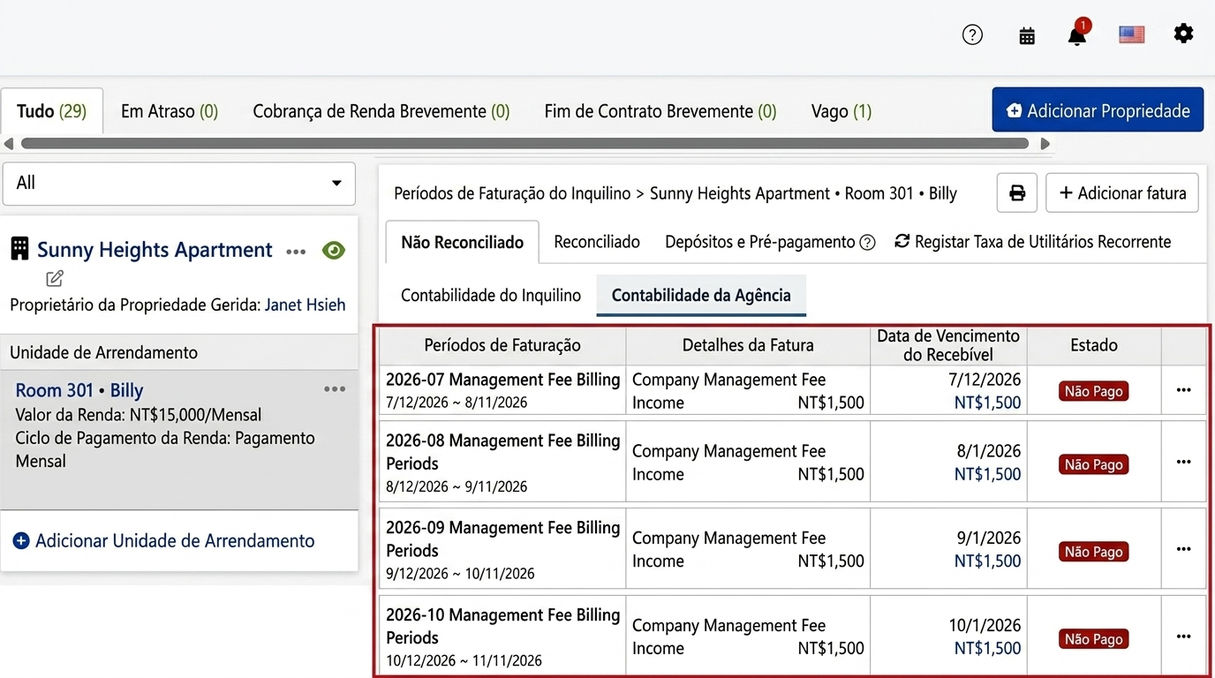The height and width of the screenshot is (678, 1215).
Task: Select the Fim de Contrato Brevemente tab
Action: point(660,111)
